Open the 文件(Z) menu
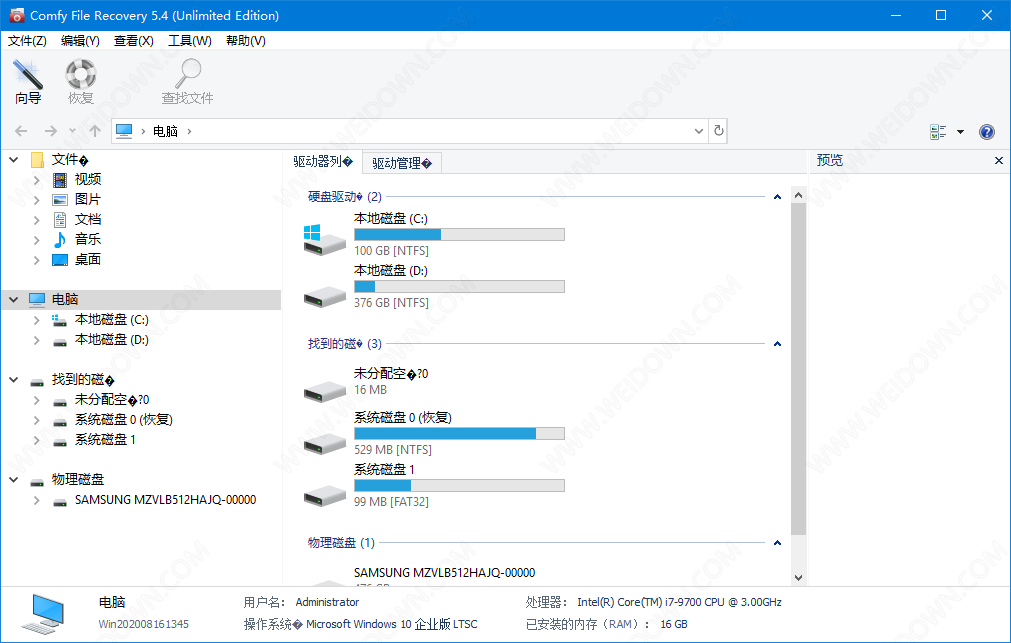 [27, 41]
